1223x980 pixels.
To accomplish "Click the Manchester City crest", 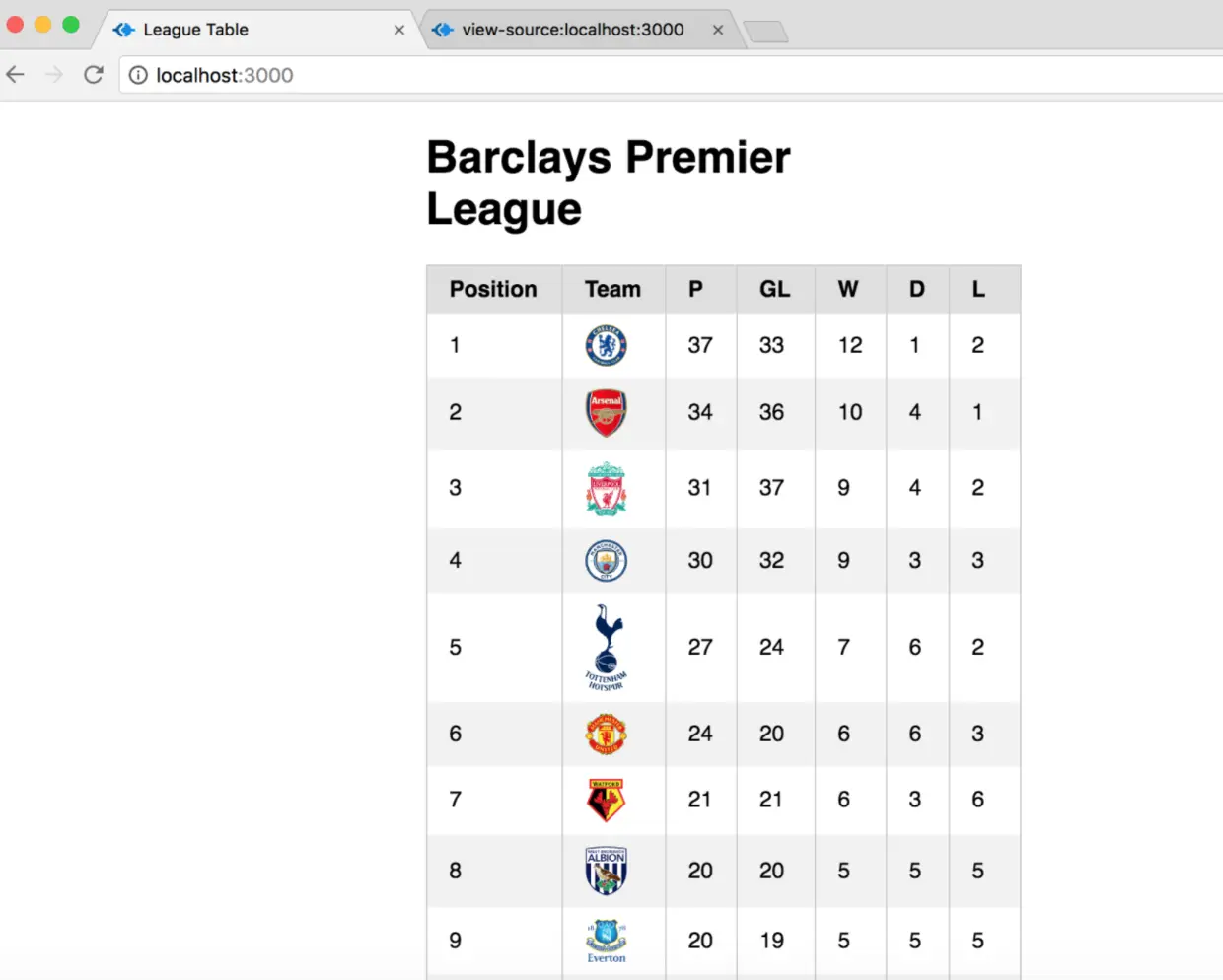I will (606, 560).
